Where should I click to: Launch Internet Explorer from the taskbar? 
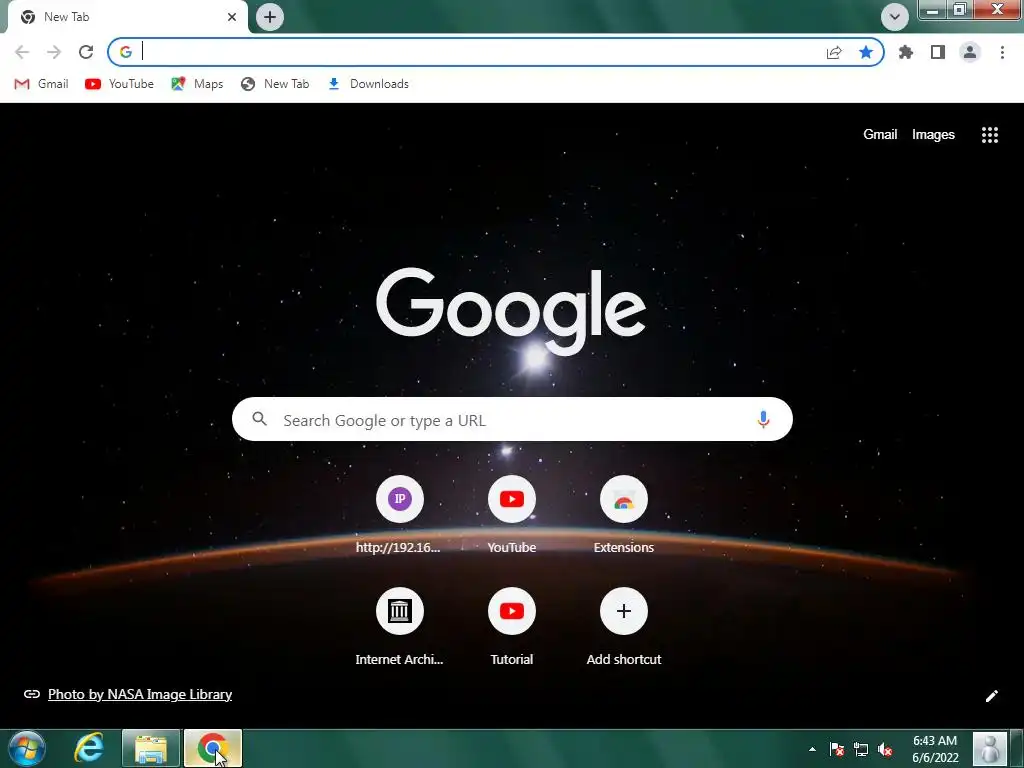[88, 748]
